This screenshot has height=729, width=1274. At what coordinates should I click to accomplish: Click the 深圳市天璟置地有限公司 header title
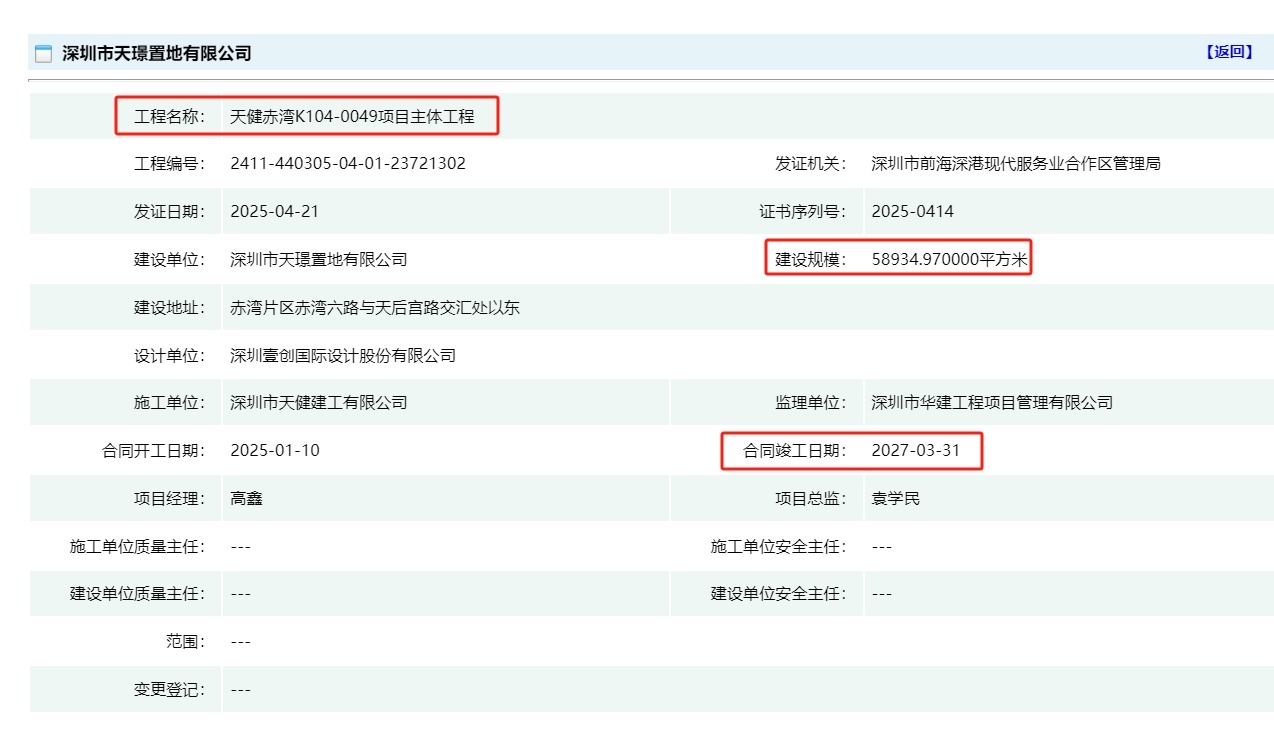[x=157, y=54]
